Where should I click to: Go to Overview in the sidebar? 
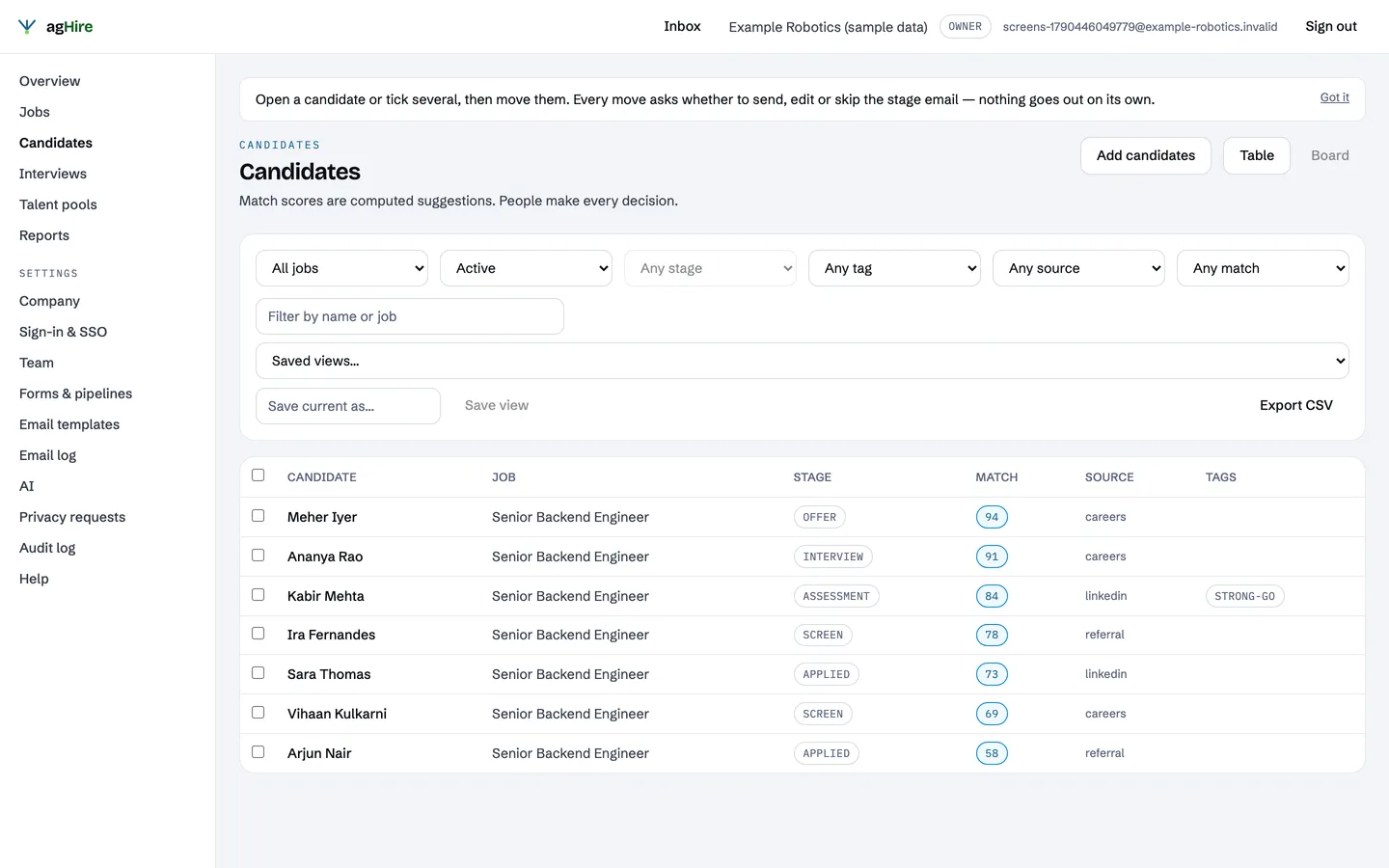pos(50,81)
